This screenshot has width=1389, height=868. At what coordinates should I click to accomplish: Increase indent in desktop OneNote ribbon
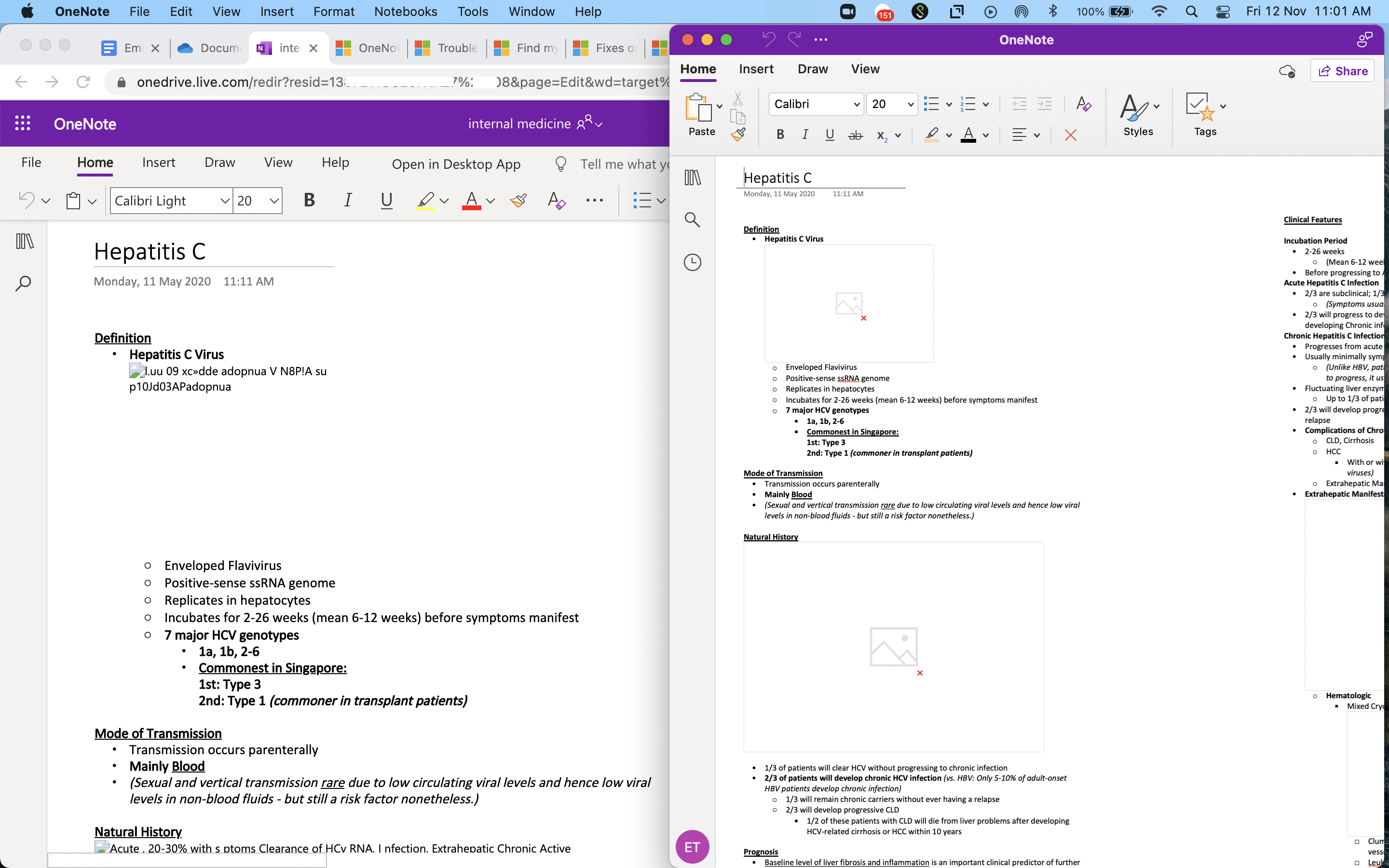1045,104
